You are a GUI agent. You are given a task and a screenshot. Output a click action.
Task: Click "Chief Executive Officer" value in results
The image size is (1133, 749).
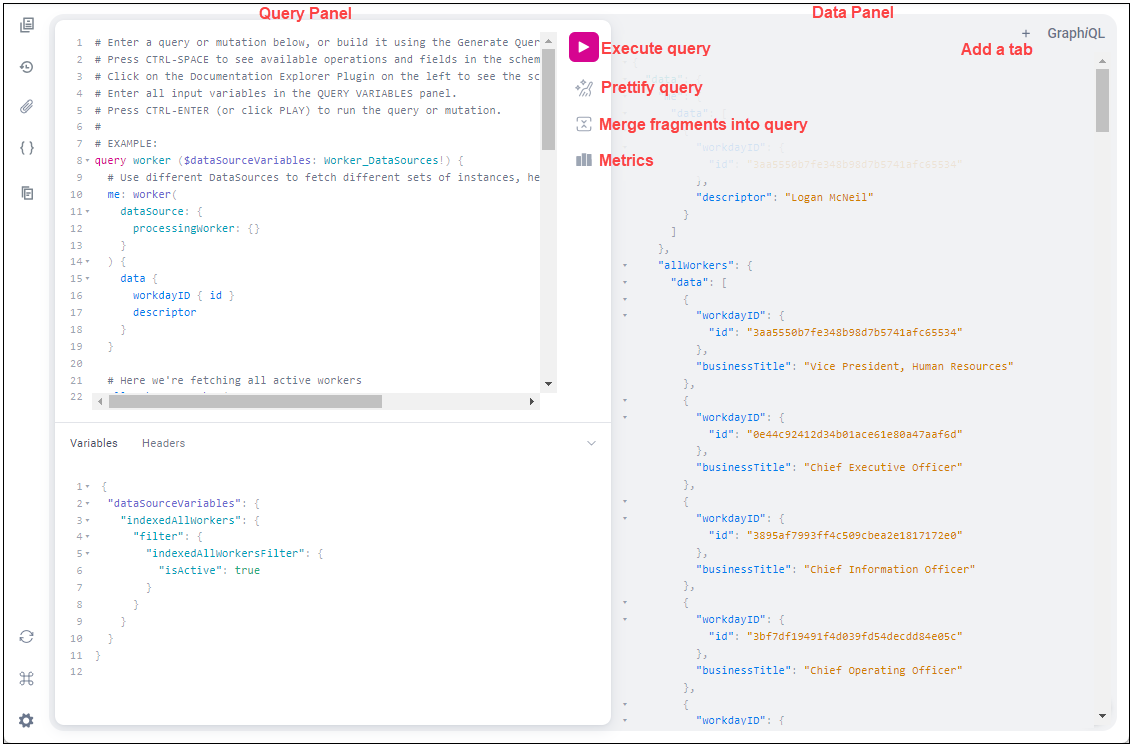coord(883,467)
